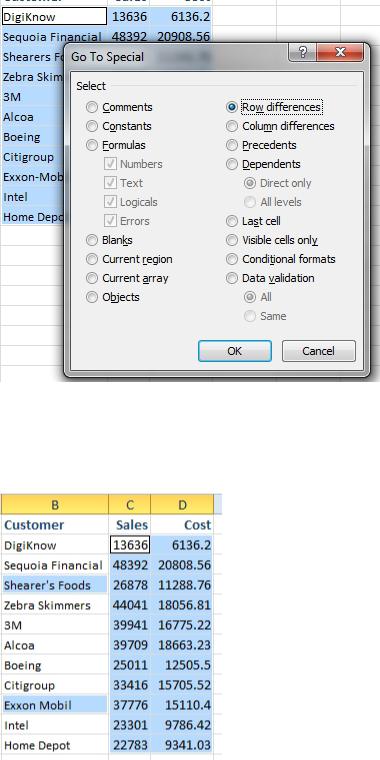Click the Zebra Skimmers cell in the lower sheet
380x760 pixels.
click(x=55, y=605)
